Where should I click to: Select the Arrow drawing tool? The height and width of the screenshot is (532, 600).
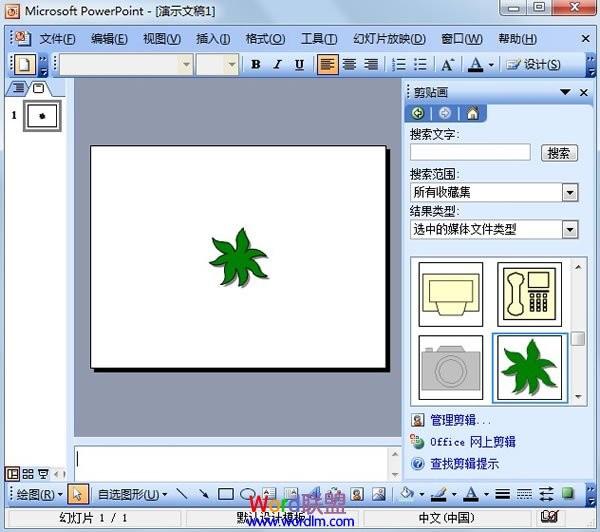pyautogui.click(x=204, y=494)
